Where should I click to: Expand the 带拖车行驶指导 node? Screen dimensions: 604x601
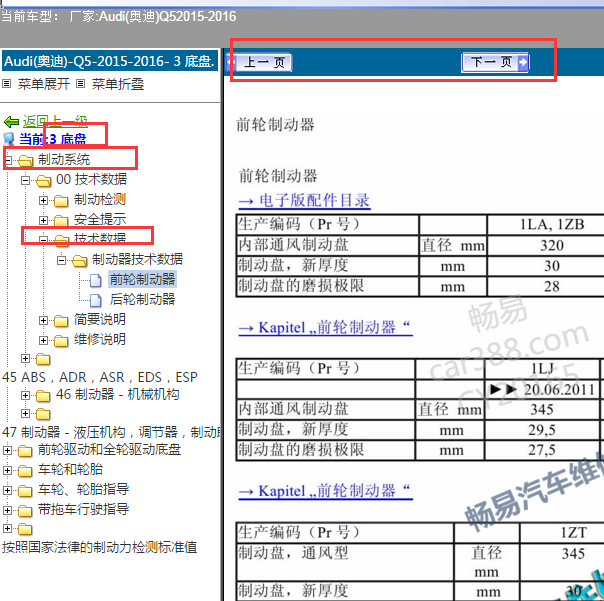click(7, 510)
